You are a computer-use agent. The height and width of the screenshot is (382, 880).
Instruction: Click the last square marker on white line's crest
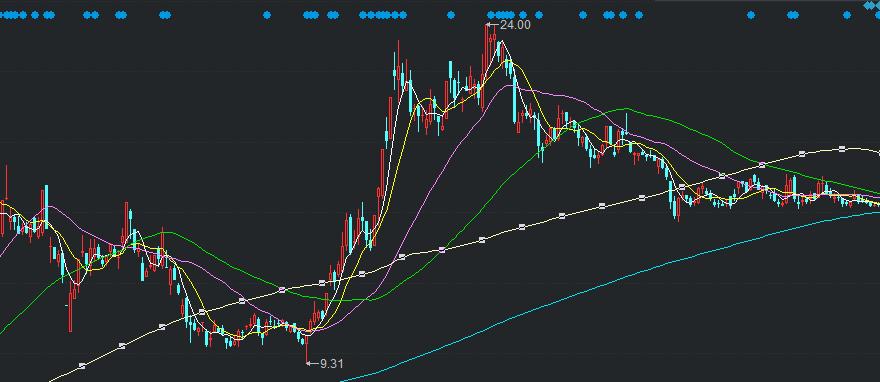[x=842, y=148]
